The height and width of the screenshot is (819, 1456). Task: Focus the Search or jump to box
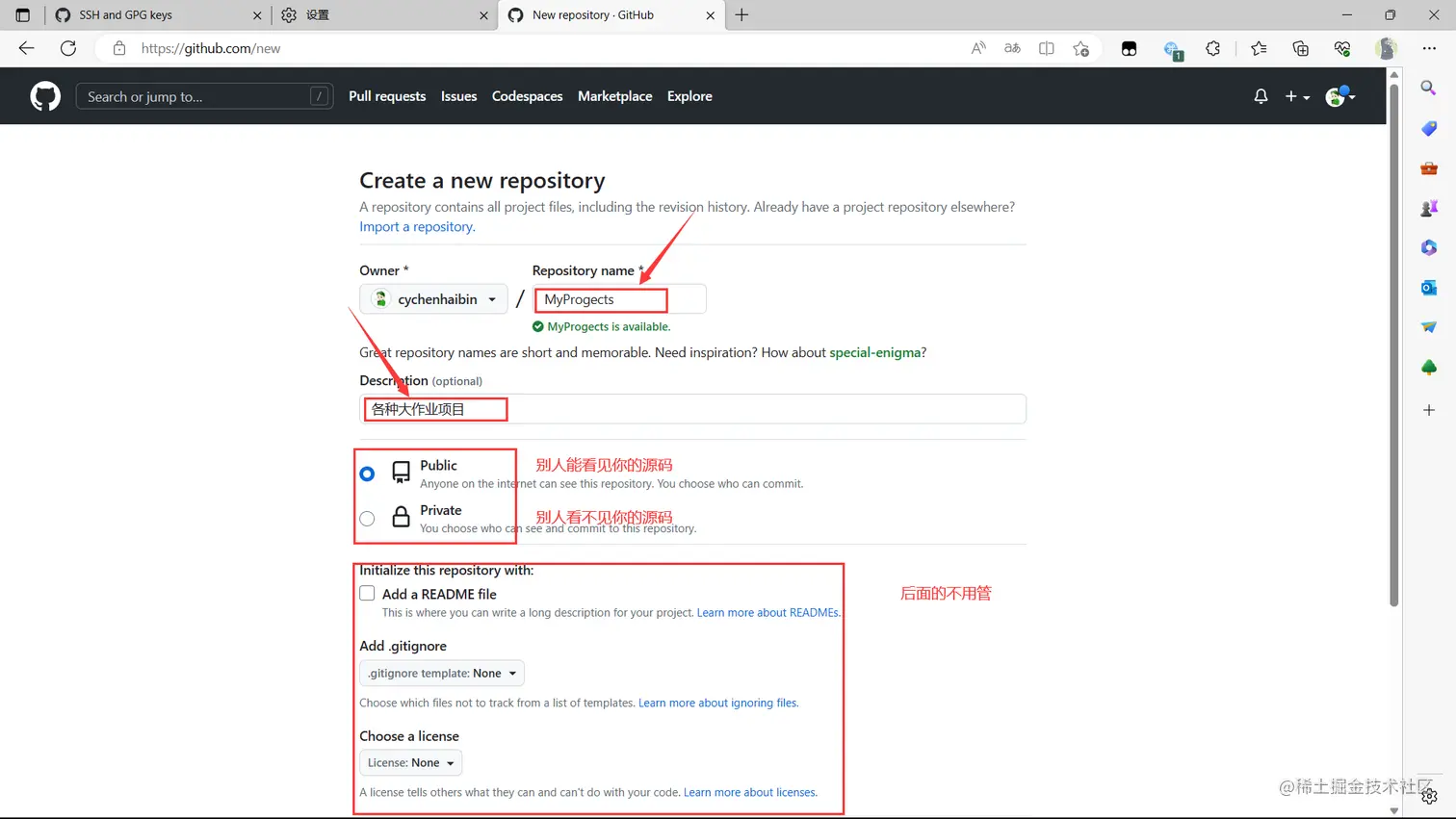tap(204, 96)
